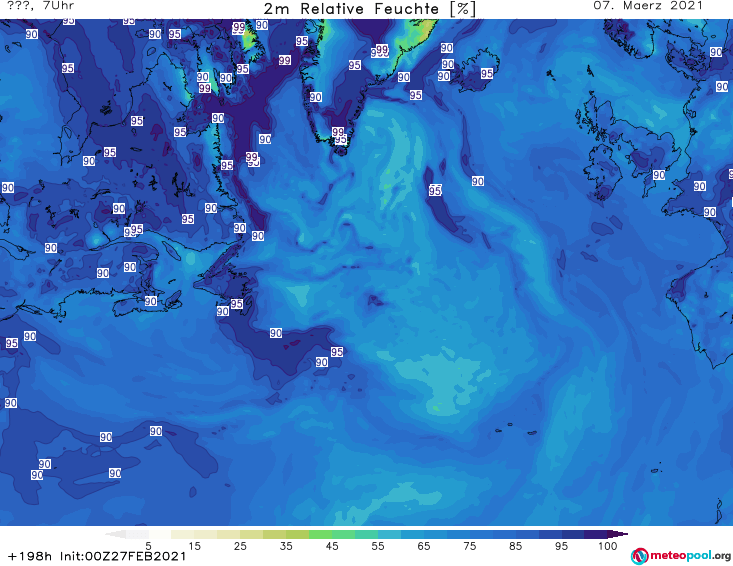
Task: Click the '85' value on the color scale
Action: (515, 545)
